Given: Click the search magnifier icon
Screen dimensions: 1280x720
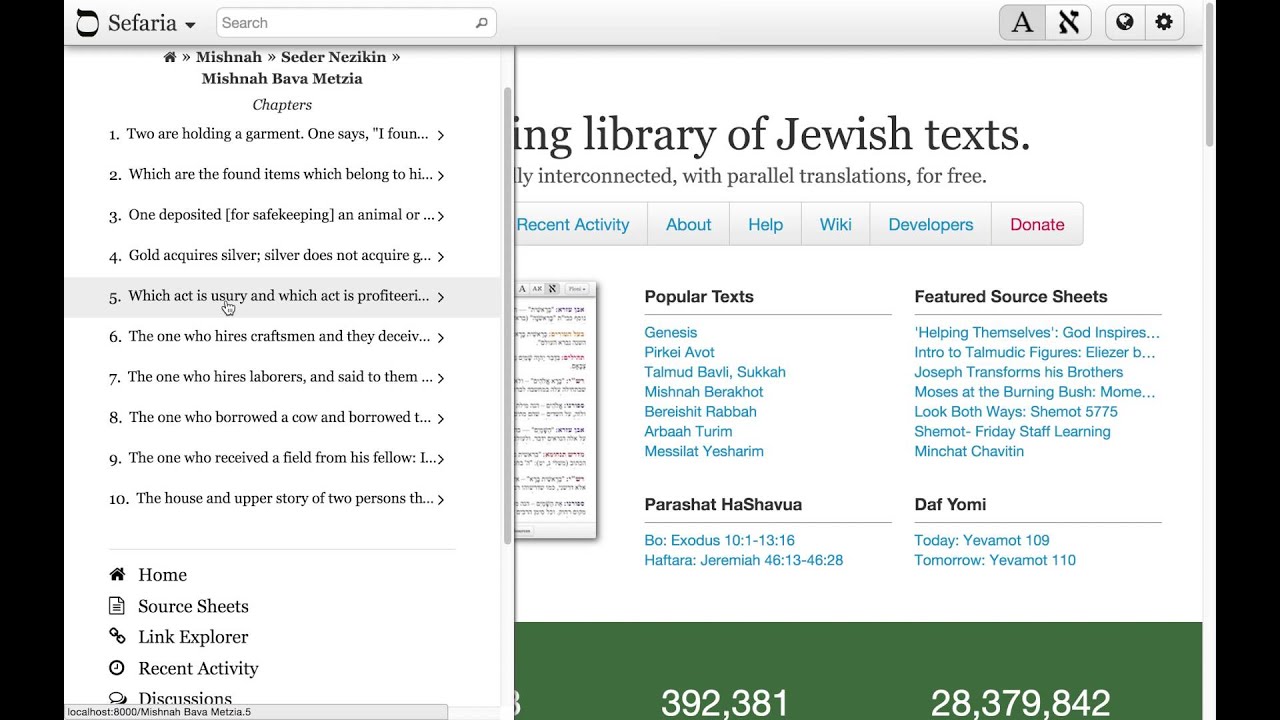Looking at the screenshot, I should (x=481, y=23).
